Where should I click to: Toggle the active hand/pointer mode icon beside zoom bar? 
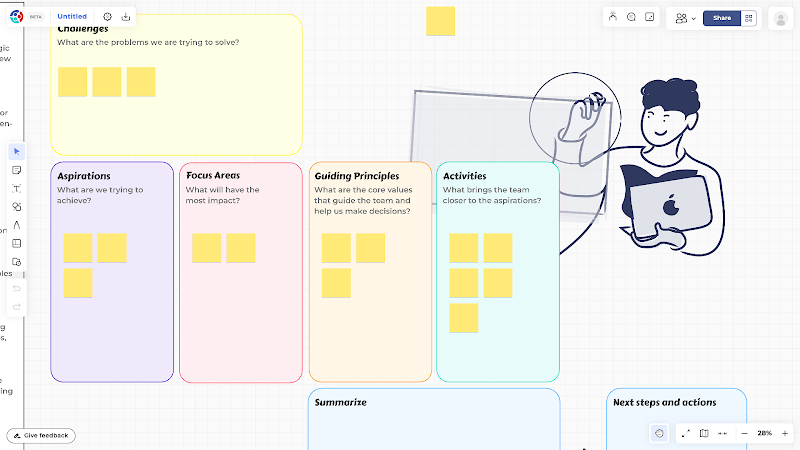(659, 433)
